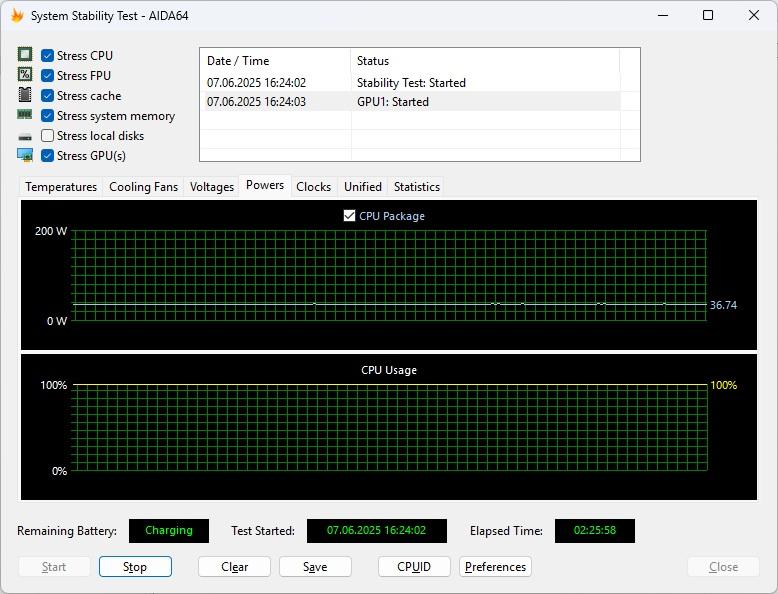
Task: Click the GPU monitor icon
Action: point(25,155)
